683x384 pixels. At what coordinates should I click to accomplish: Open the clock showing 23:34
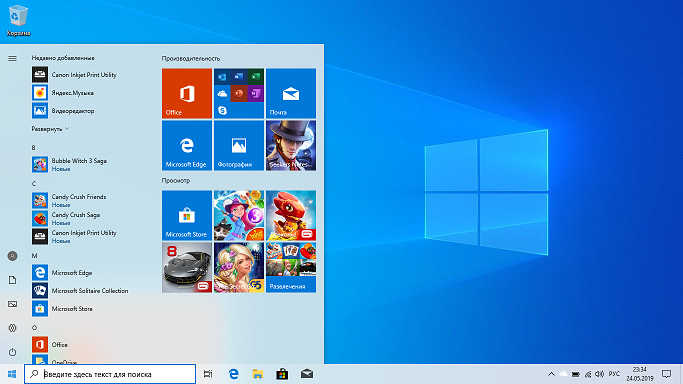pos(640,374)
